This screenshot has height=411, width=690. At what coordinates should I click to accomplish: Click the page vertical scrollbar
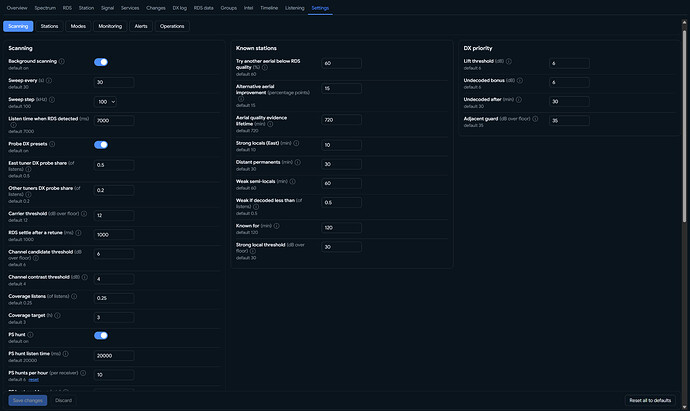click(x=684, y=125)
